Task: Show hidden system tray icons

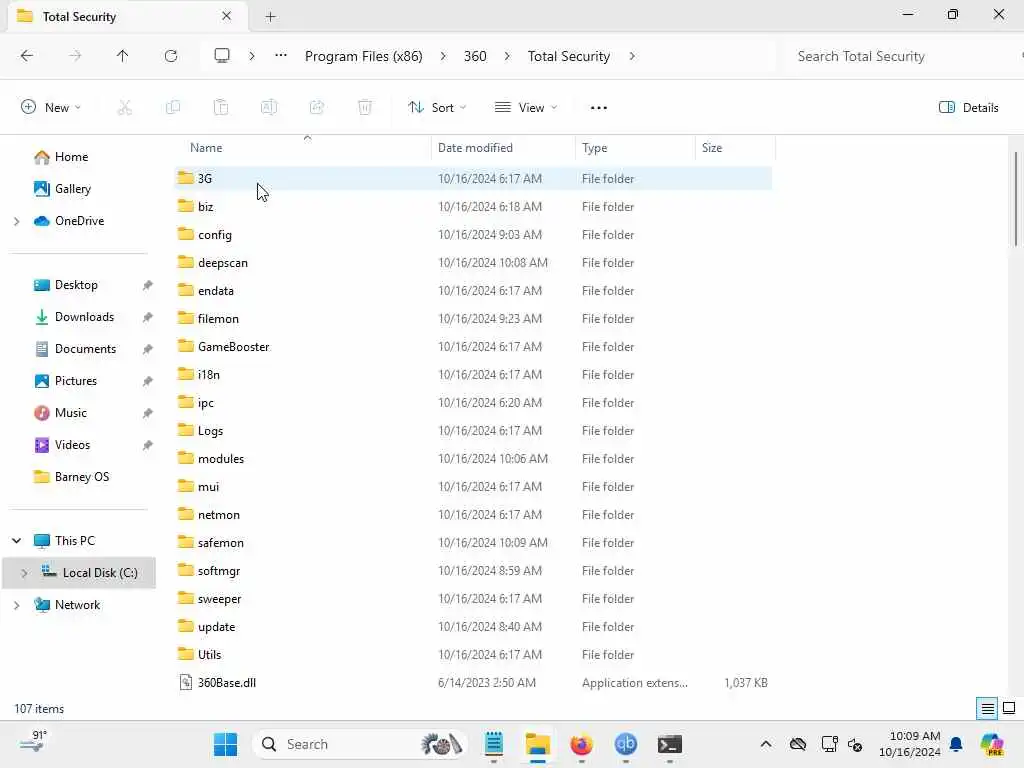Action: (766, 744)
